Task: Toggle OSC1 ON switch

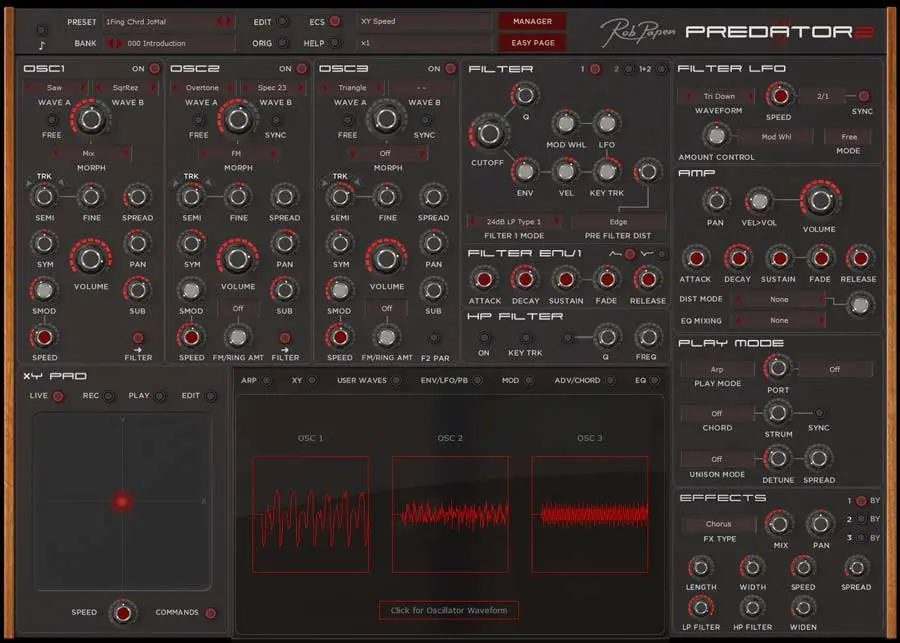Action: pos(154,68)
